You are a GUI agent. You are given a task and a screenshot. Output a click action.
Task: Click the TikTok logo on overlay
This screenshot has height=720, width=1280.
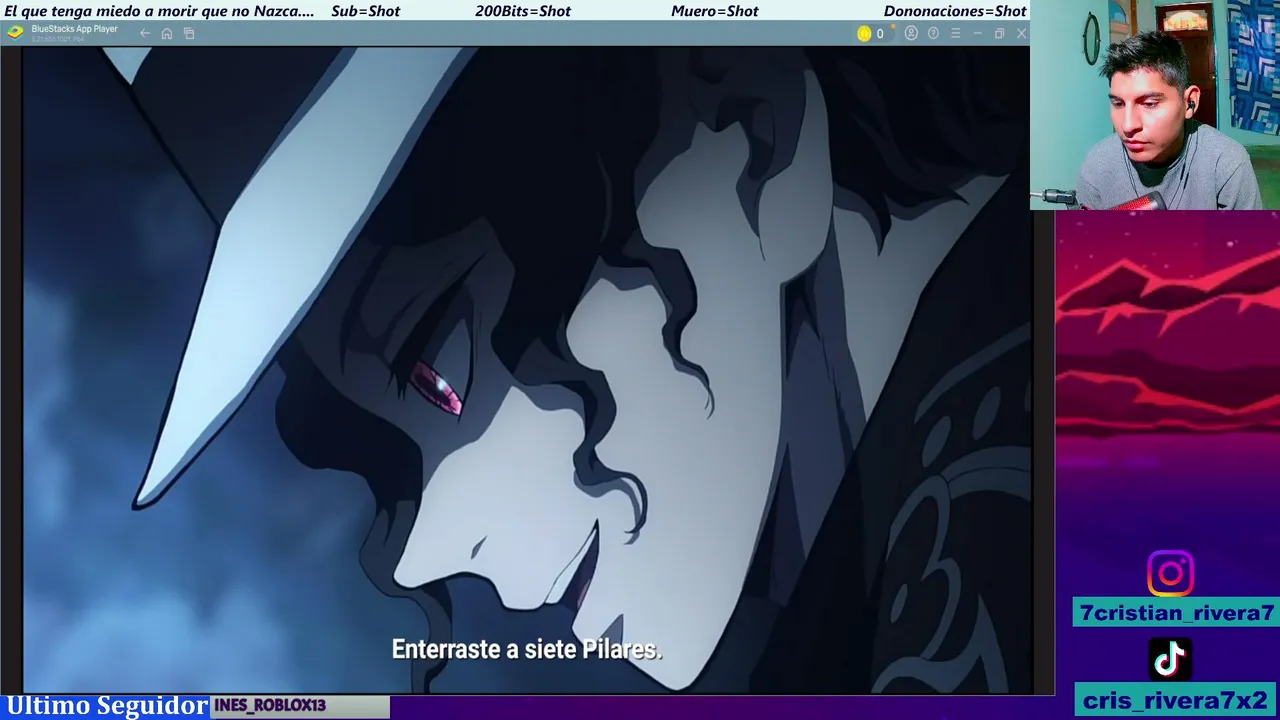(x=1170, y=660)
